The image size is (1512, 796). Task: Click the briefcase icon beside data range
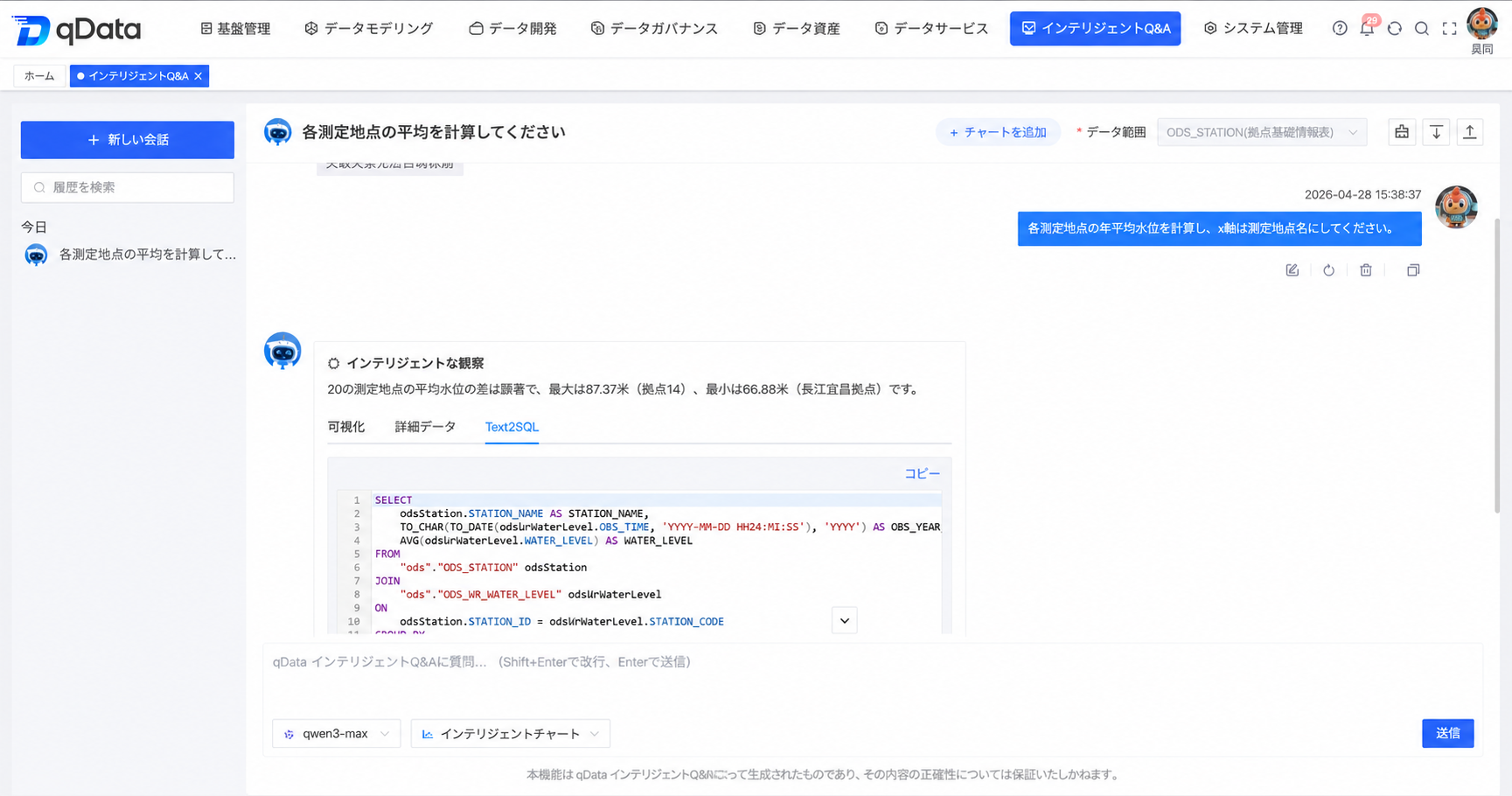click(x=1402, y=132)
